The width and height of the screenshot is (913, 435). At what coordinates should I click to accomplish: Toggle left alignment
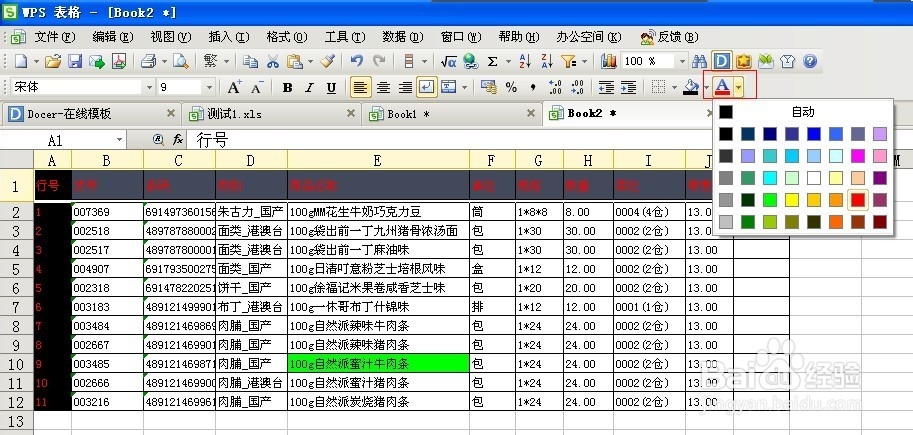[x=360, y=87]
